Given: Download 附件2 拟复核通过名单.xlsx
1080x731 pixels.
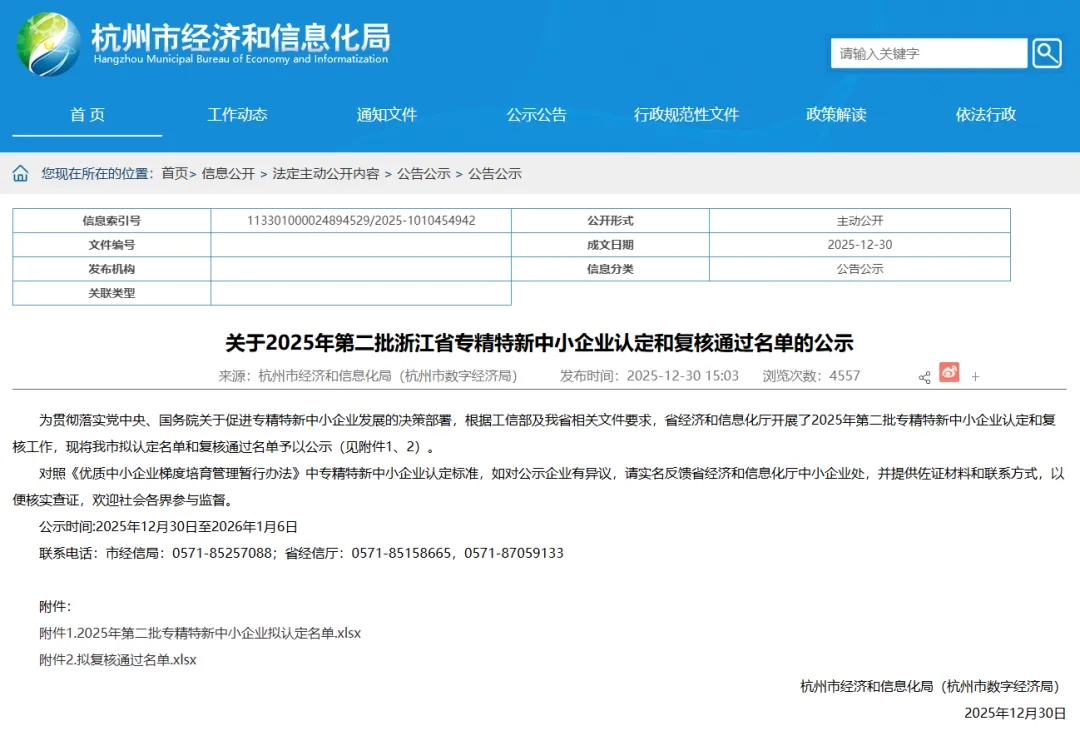Looking at the screenshot, I should tap(118, 659).
